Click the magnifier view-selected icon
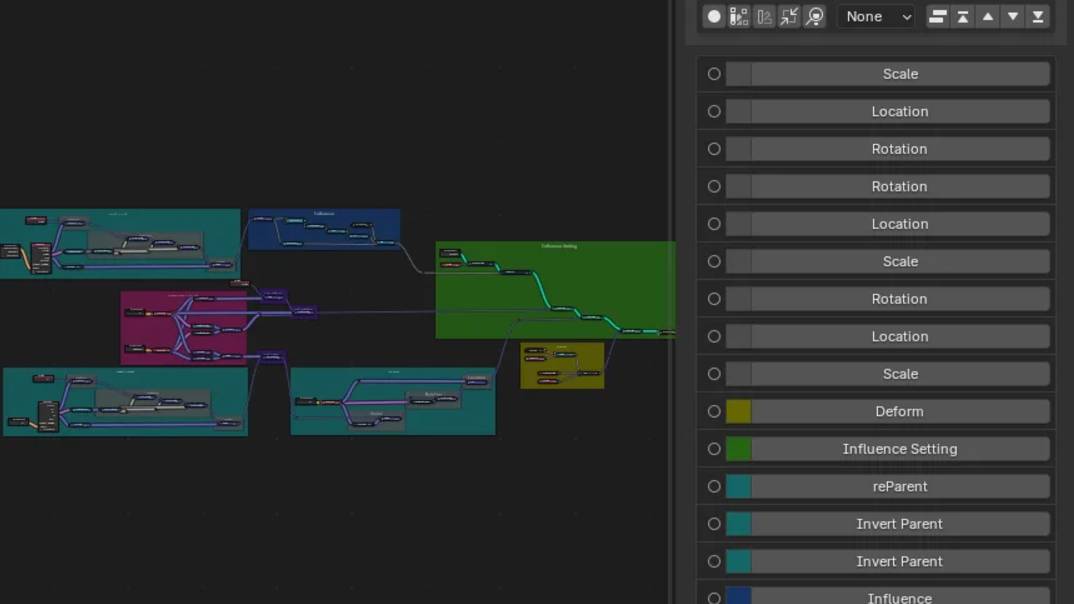The image size is (1074, 604). click(814, 16)
